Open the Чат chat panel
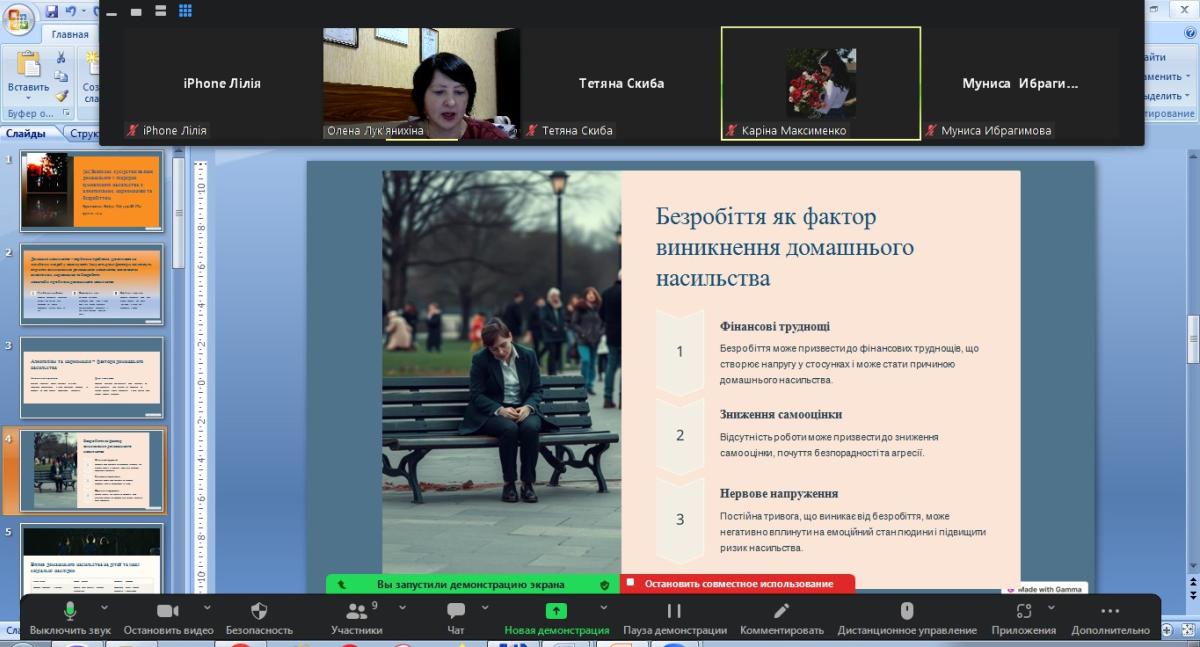Image resolution: width=1200 pixels, height=647 pixels. 456,616
